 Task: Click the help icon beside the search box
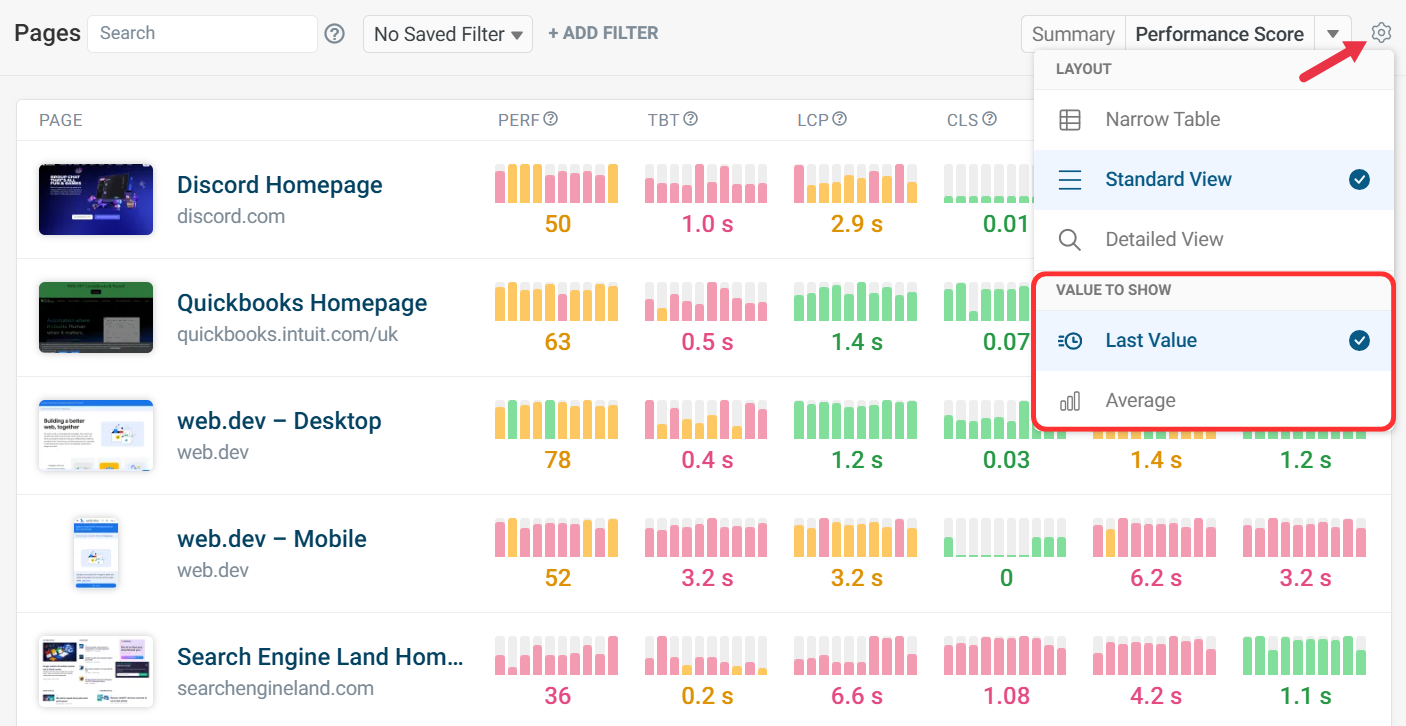pos(335,34)
